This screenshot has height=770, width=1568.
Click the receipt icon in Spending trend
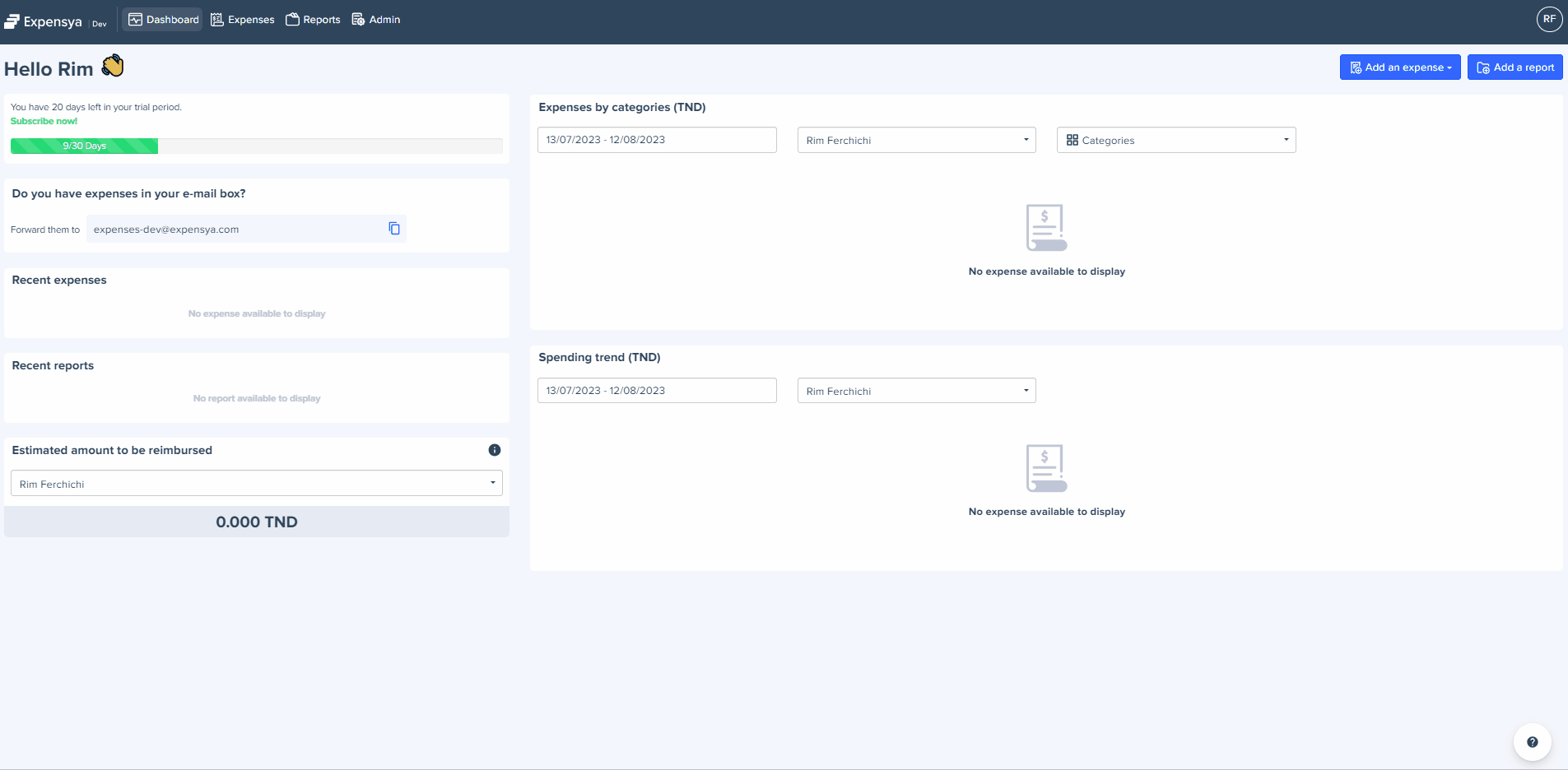coord(1046,468)
